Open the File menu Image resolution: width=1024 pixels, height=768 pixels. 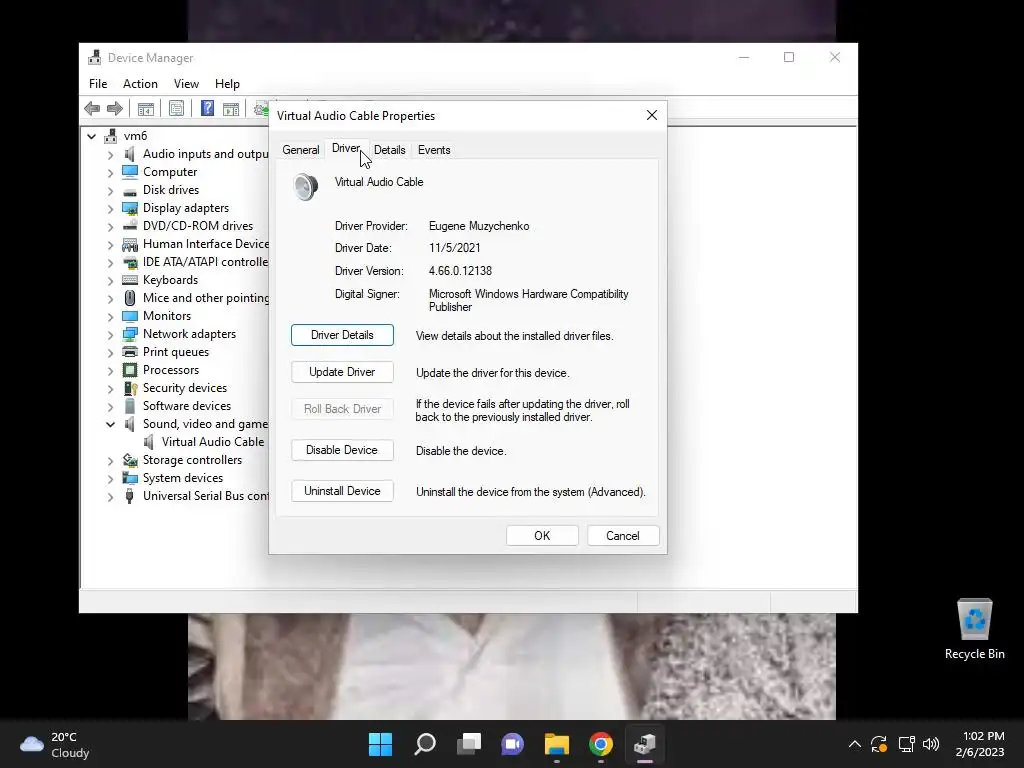coord(98,84)
